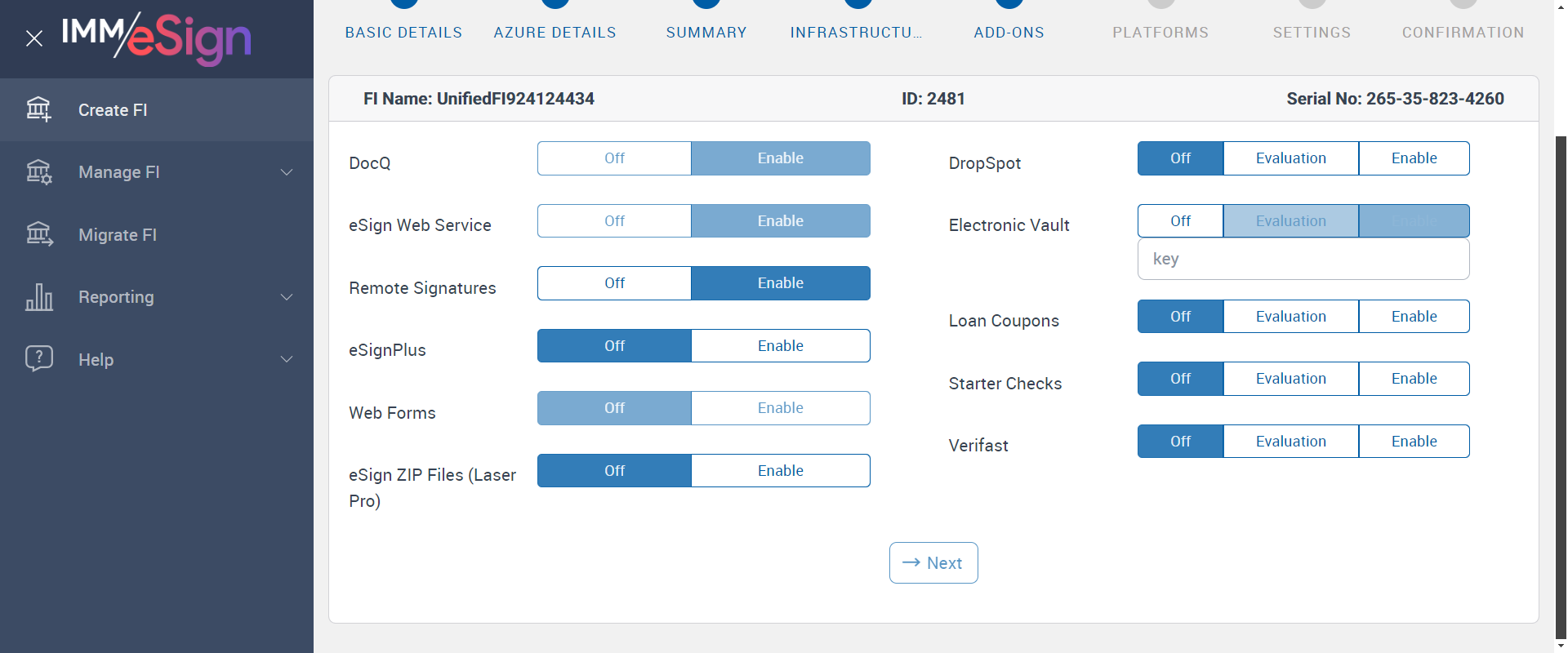Click the page vertical scrollbar
Image resolution: width=1568 pixels, height=653 pixels.
click(1561, 386)
